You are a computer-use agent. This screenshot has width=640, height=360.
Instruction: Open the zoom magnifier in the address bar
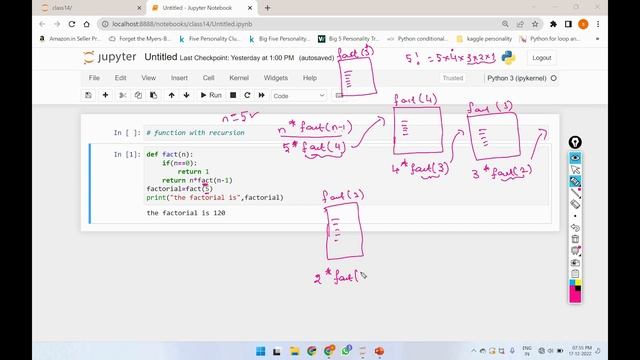tap(505, 24)
